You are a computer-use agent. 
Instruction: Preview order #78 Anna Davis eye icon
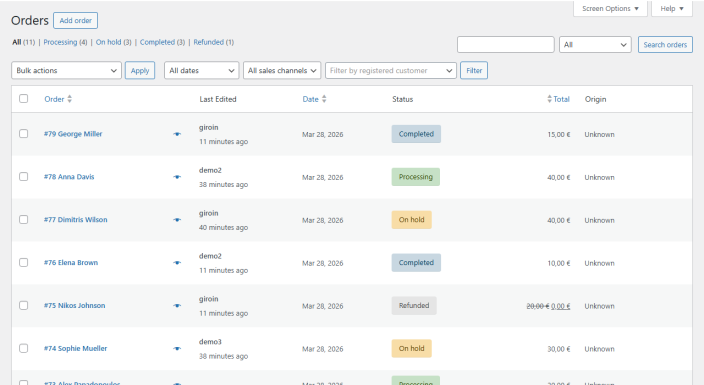(177, 177)
